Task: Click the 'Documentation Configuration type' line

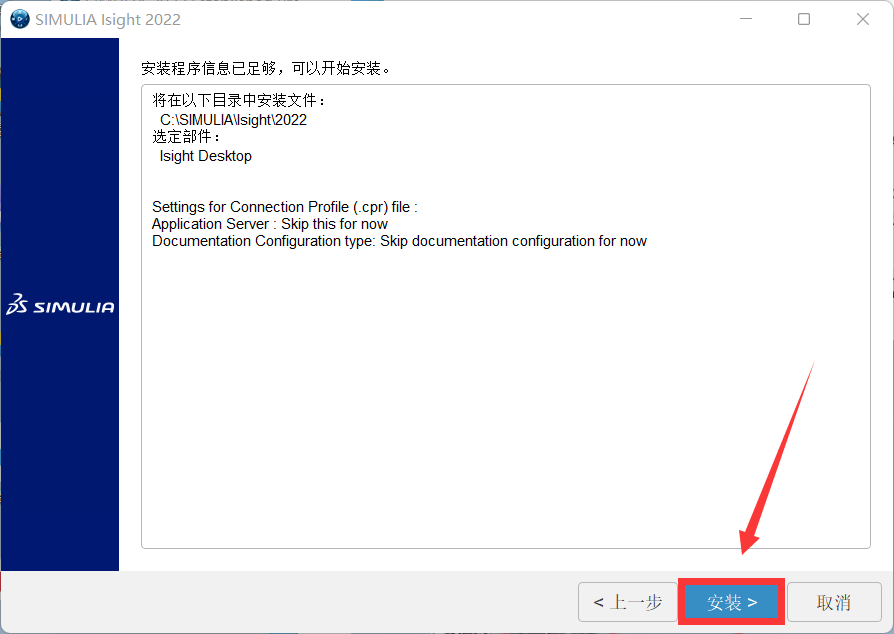Action: click(399, 241)
